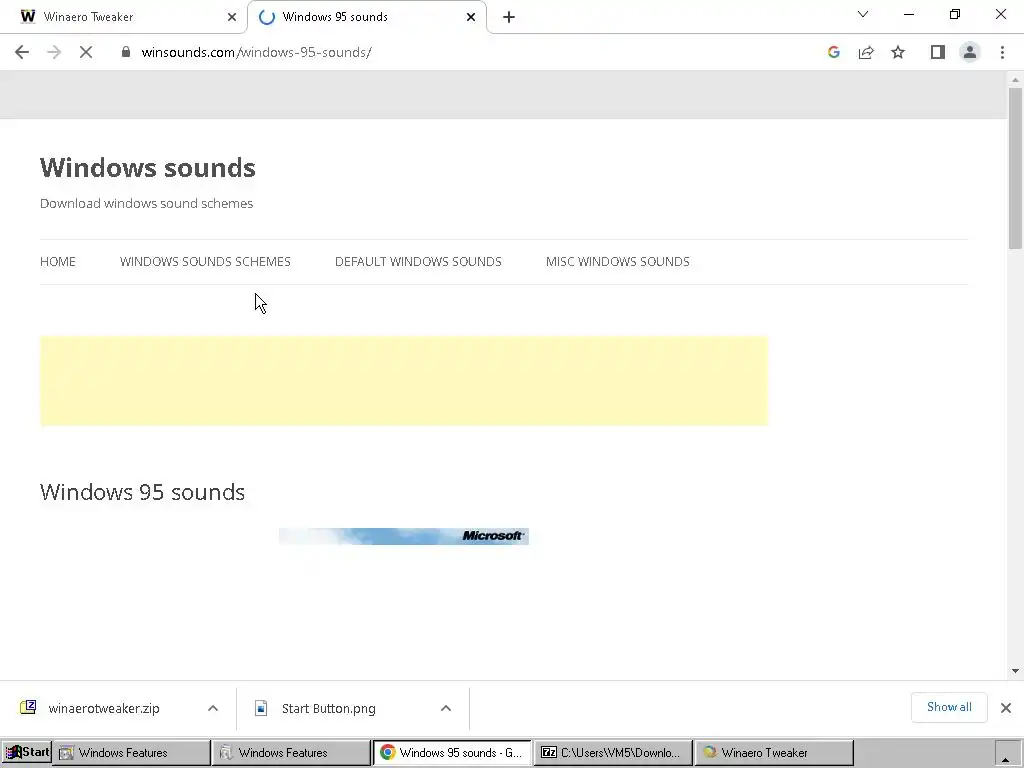The height and width of the screenshot is (768, 1024).
Task: Share this page icon
Action: [866, 52]
